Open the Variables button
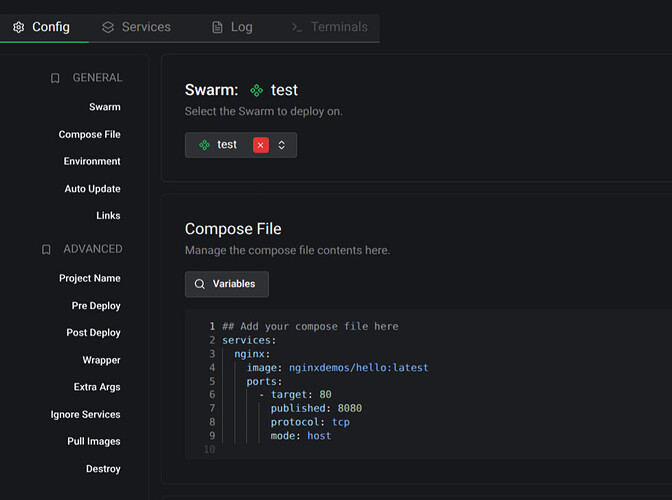Viewport: 672px width, 500px height. point(227,284)
